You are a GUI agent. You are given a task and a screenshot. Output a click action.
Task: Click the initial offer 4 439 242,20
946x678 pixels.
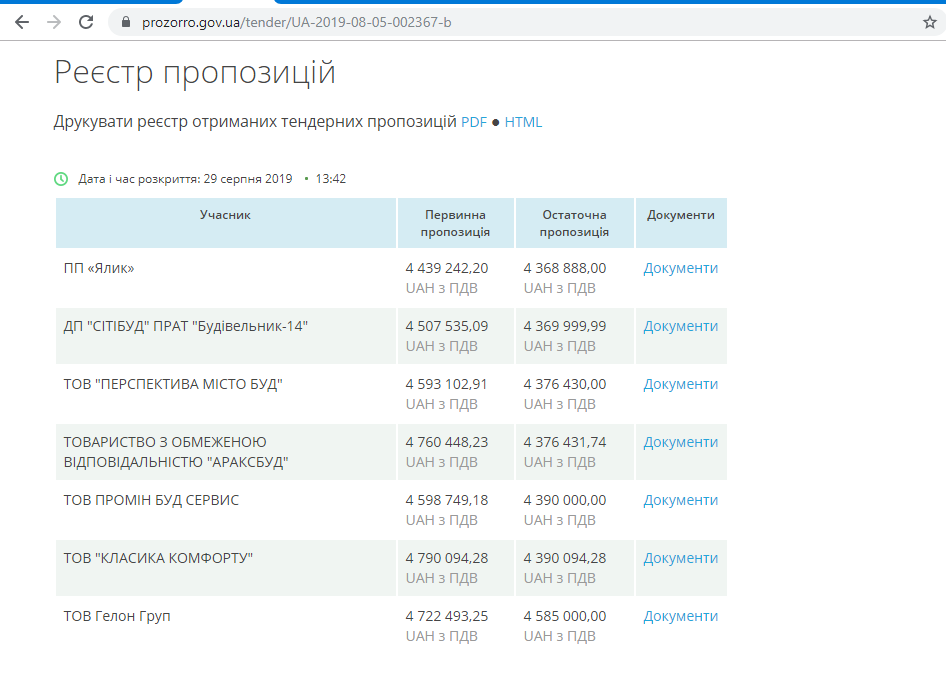pyautogui.click(x=447, y=268)
